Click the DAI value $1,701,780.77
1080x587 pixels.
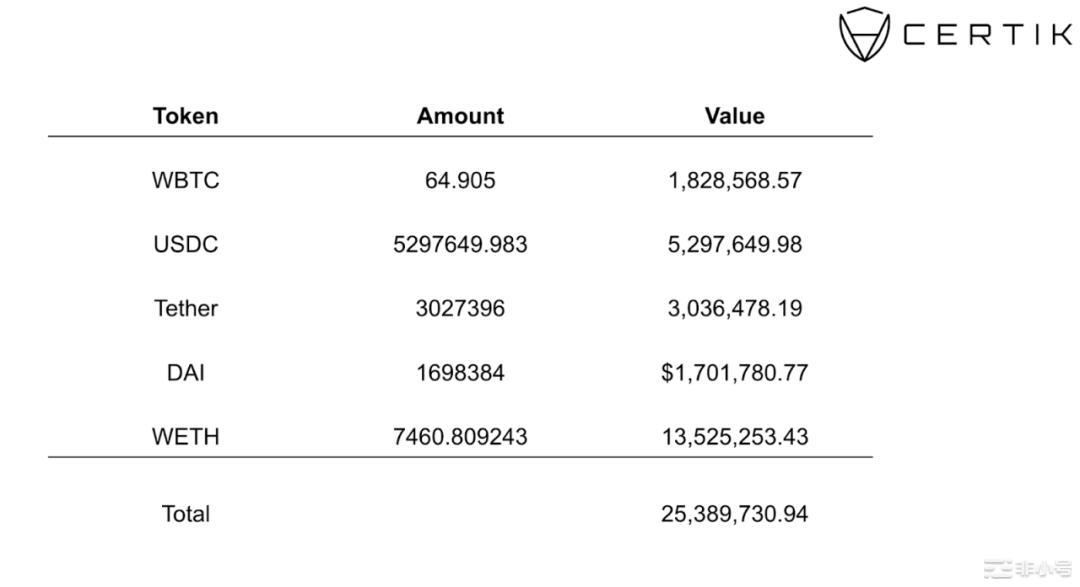(734, 372)
